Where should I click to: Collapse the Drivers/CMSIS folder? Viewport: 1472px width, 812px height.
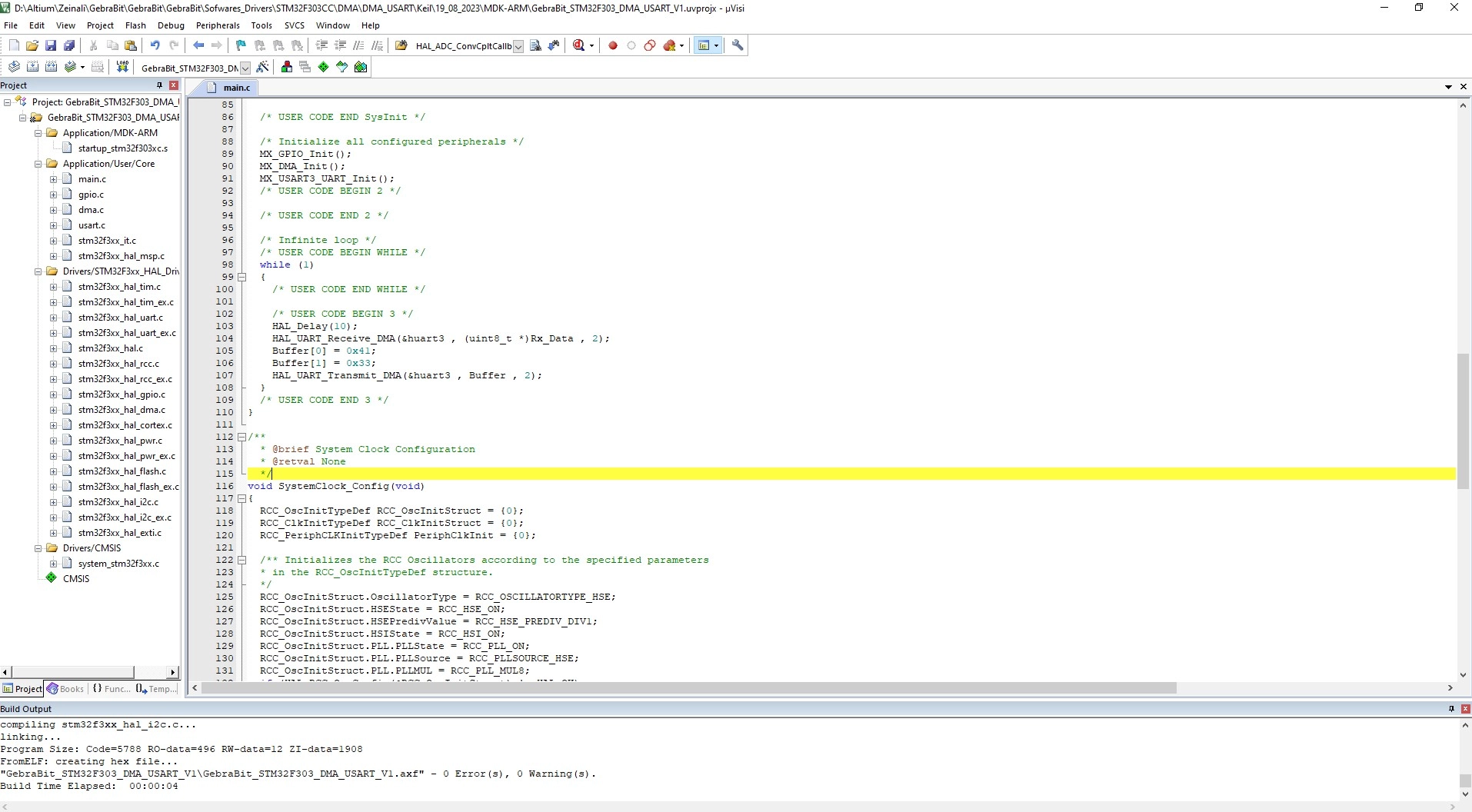point(38,548)
